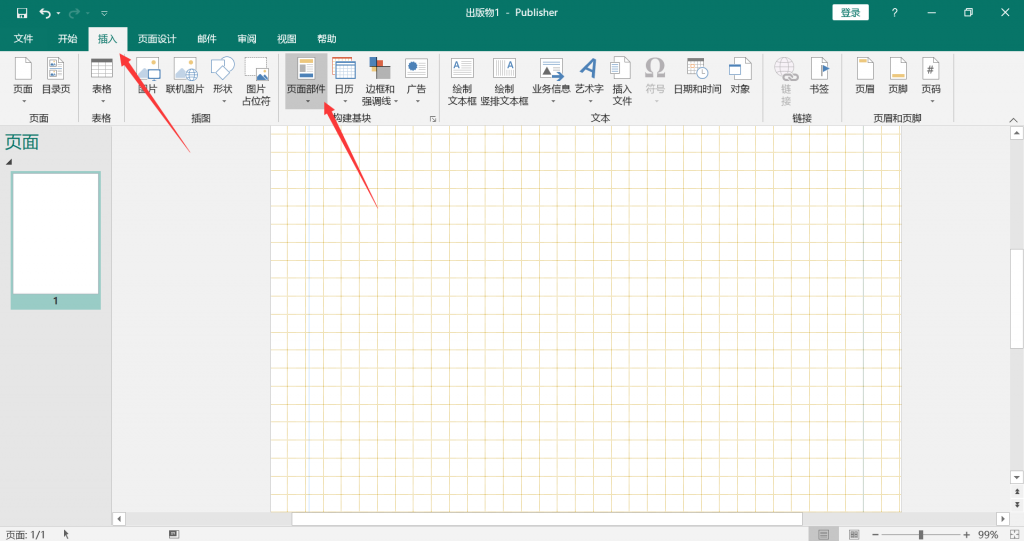Click the vertical scrollbar thumb
The image size is (1024, 541).
coord(1016,299)
